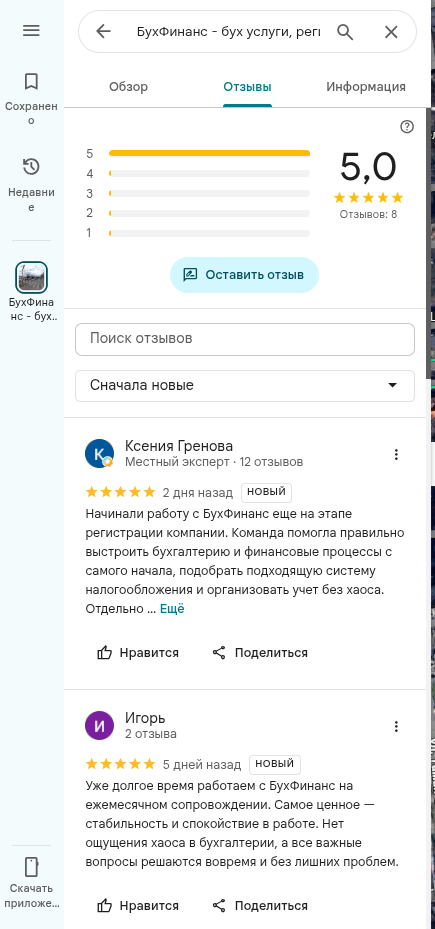Click Местный эксперт · 12 отзывов text
This screenshot has height=929, width=435.
tap(214, 462)
